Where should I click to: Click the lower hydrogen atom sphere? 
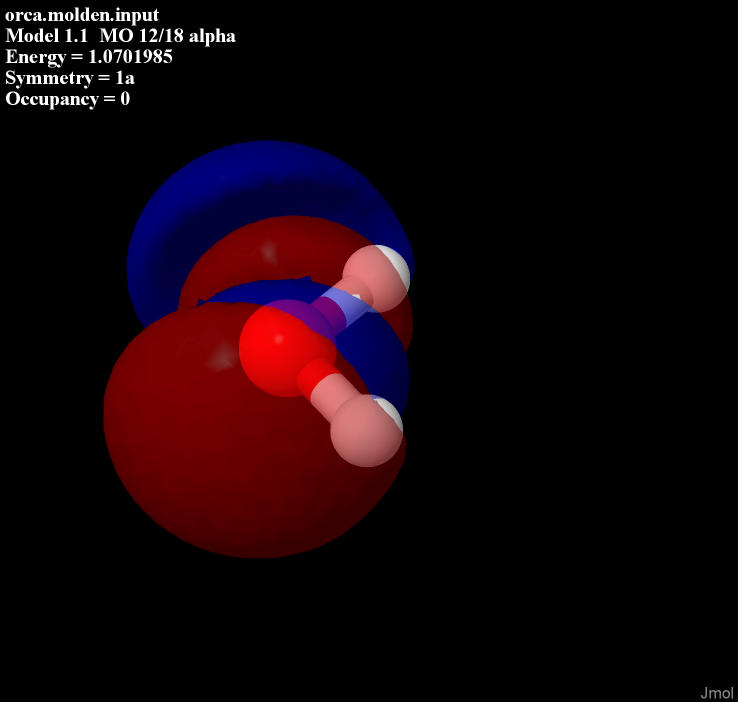point(367,431)
